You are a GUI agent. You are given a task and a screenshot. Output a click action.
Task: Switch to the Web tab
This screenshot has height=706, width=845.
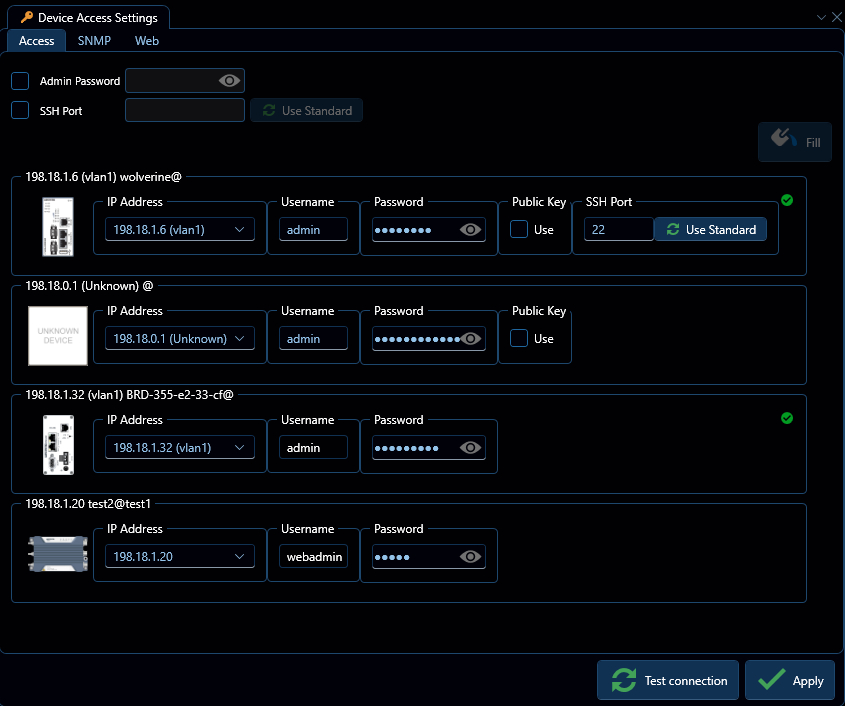(147, 40)
